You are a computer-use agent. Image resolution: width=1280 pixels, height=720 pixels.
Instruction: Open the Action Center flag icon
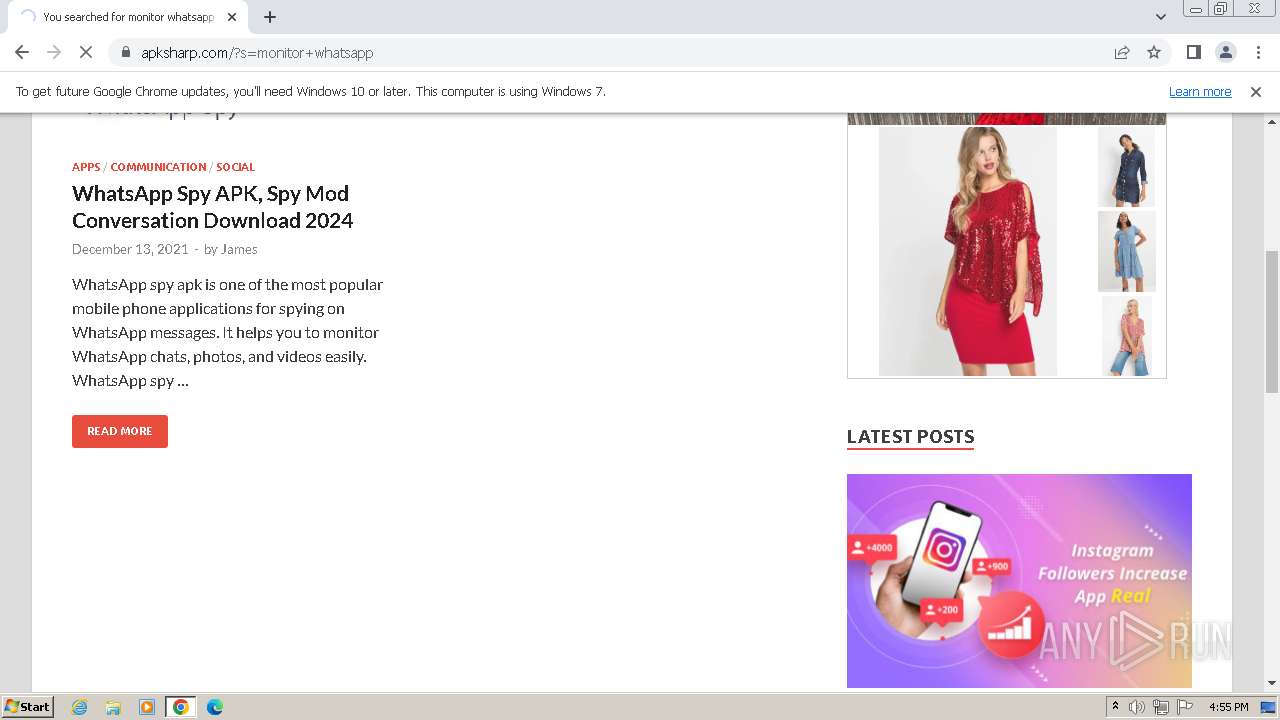(x=1185, y=707)
